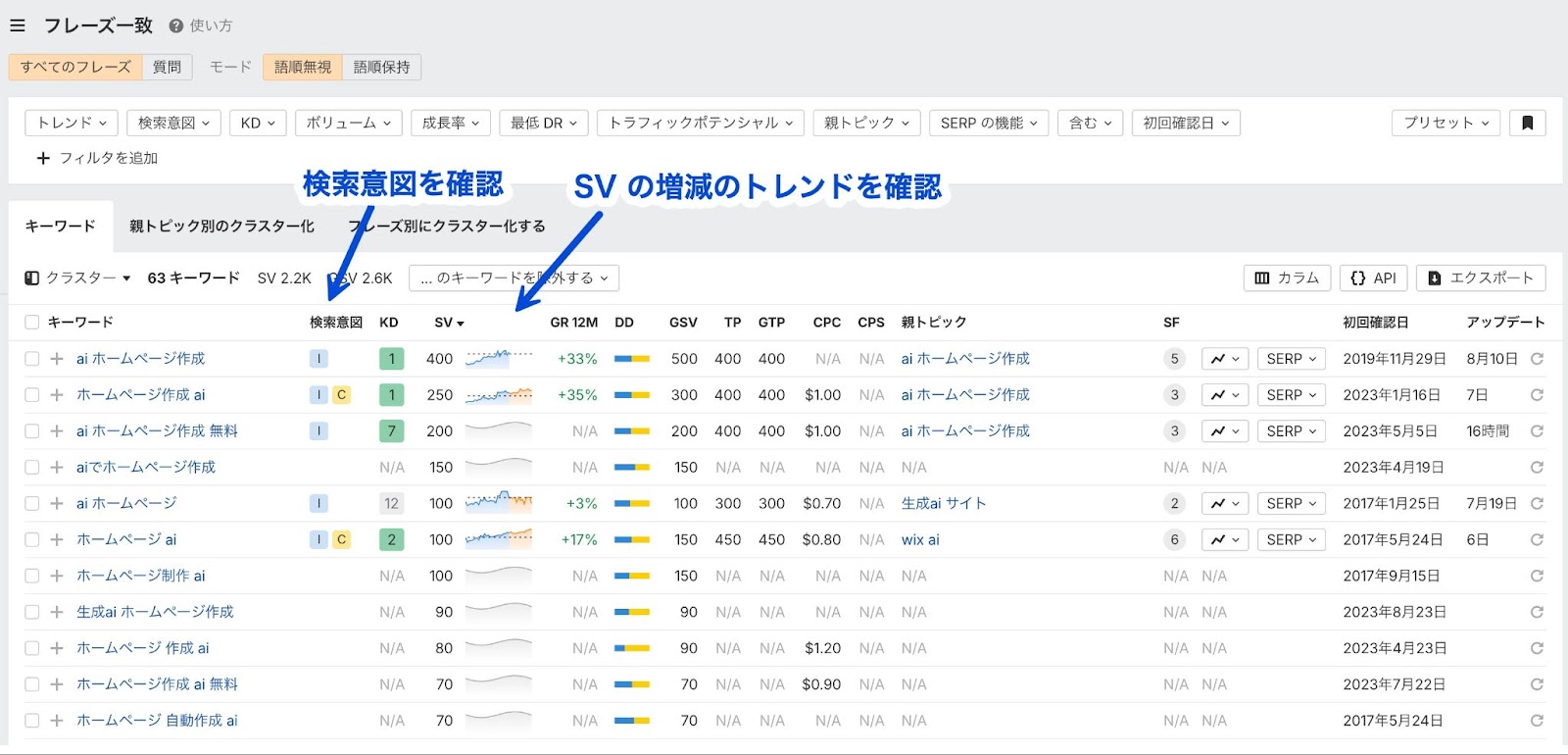Sort by the SV column header
The image size is (1568, 755).
[449, 323]
